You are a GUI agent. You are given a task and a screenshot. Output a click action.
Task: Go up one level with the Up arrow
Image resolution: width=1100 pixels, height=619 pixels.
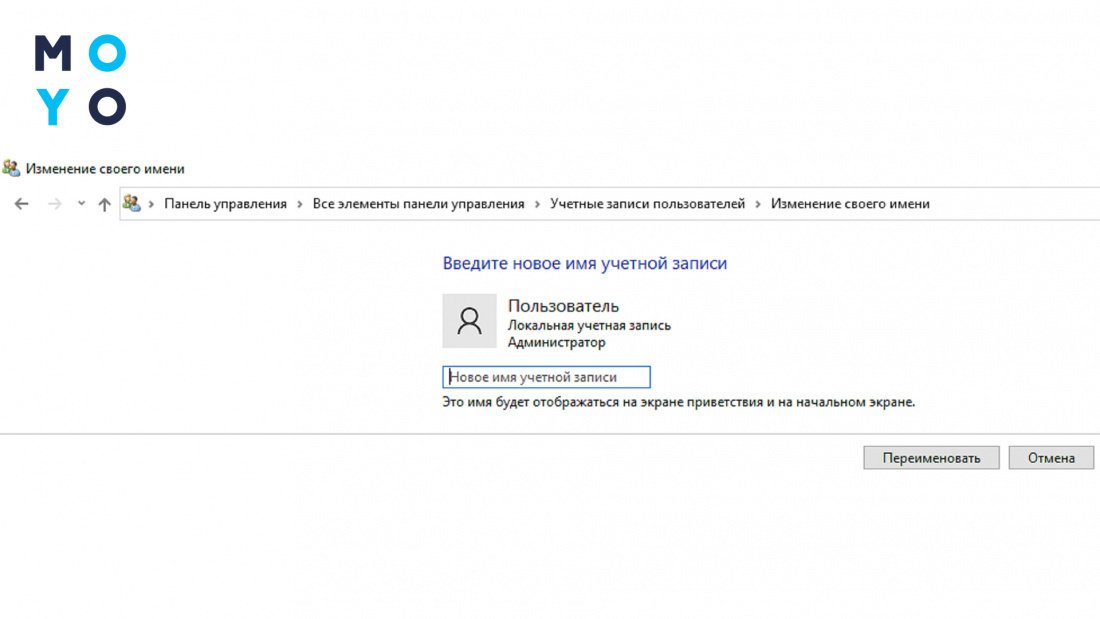click(104, 204)
